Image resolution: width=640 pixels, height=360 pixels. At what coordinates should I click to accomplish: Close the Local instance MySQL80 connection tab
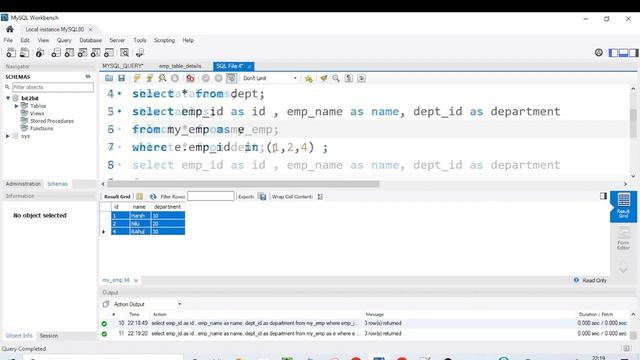coord(91,29)
